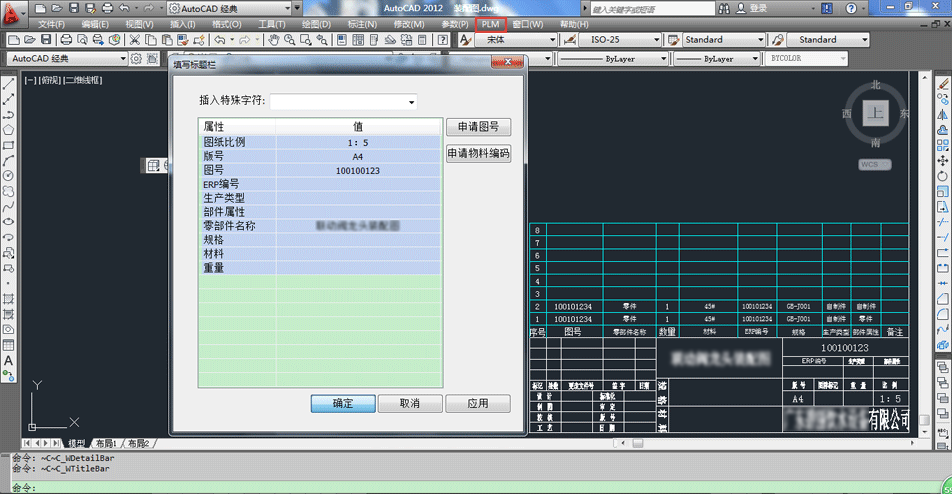
Task: Click the 图号 value cell 100100123
Action: pos(358,171)
